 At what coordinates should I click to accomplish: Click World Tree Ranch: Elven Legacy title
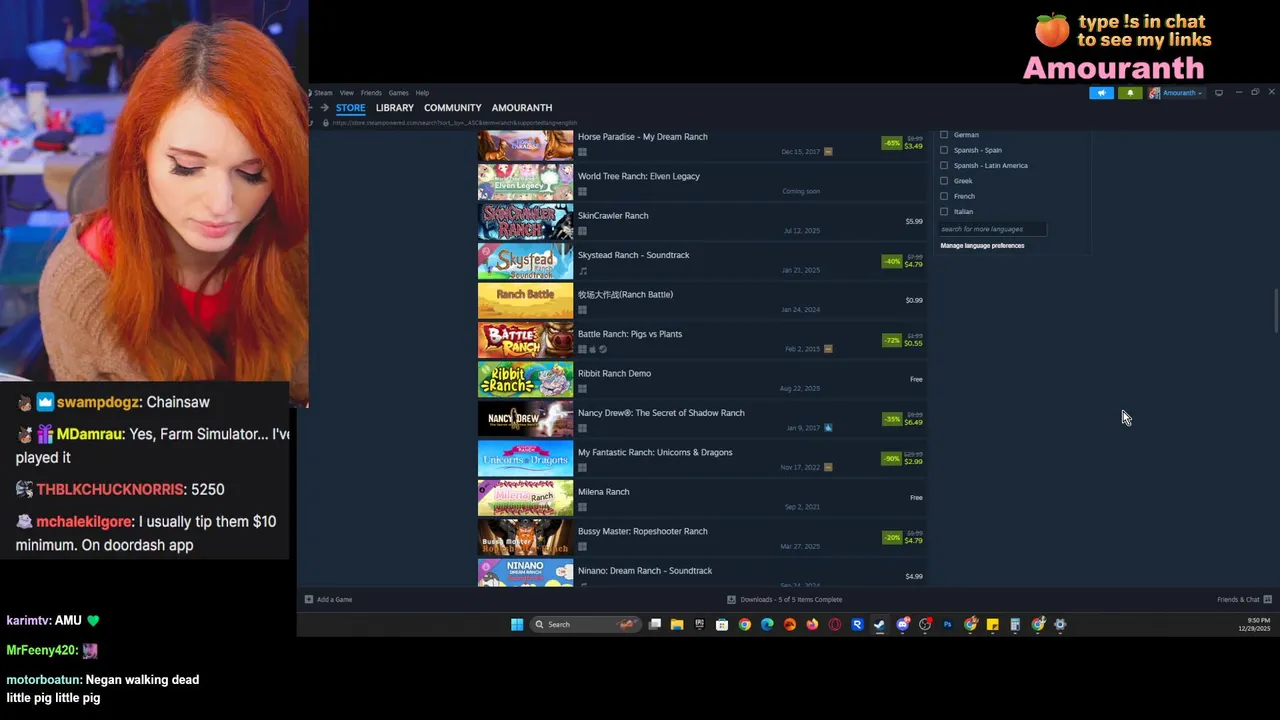[x=638, y=176]
